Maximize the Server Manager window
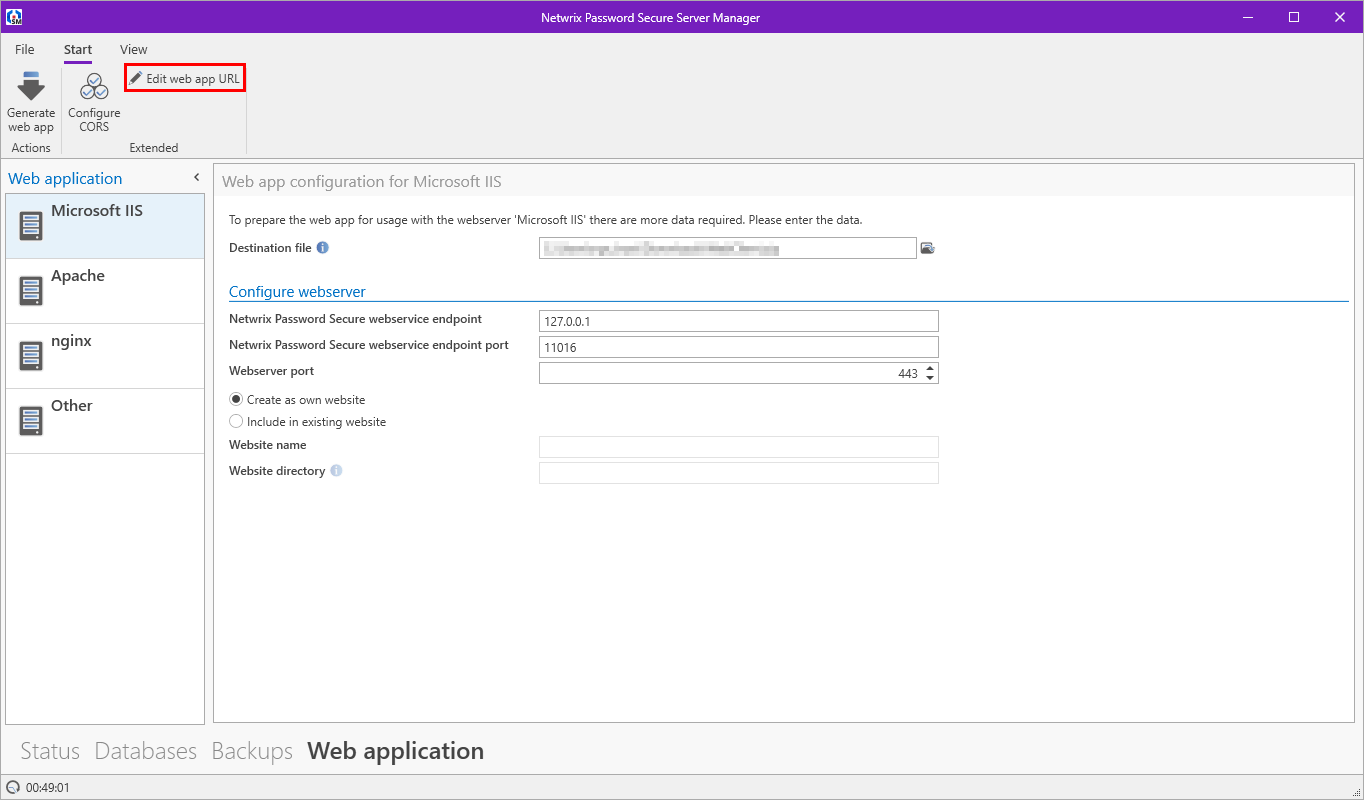Screen dimensions: 1364x800 pos(1294,17)
